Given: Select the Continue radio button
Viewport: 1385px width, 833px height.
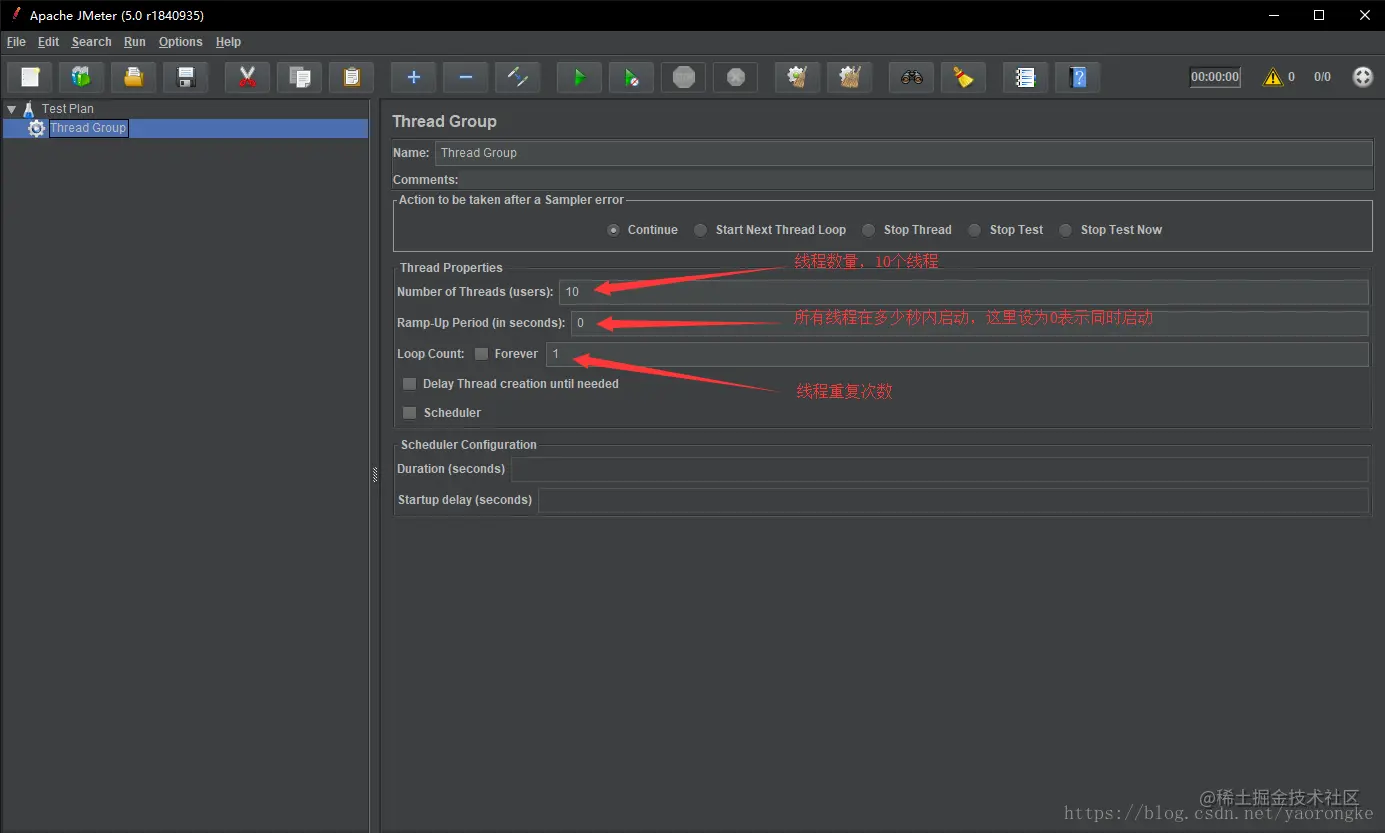Looking at the screenshot, I should (613, 230).
